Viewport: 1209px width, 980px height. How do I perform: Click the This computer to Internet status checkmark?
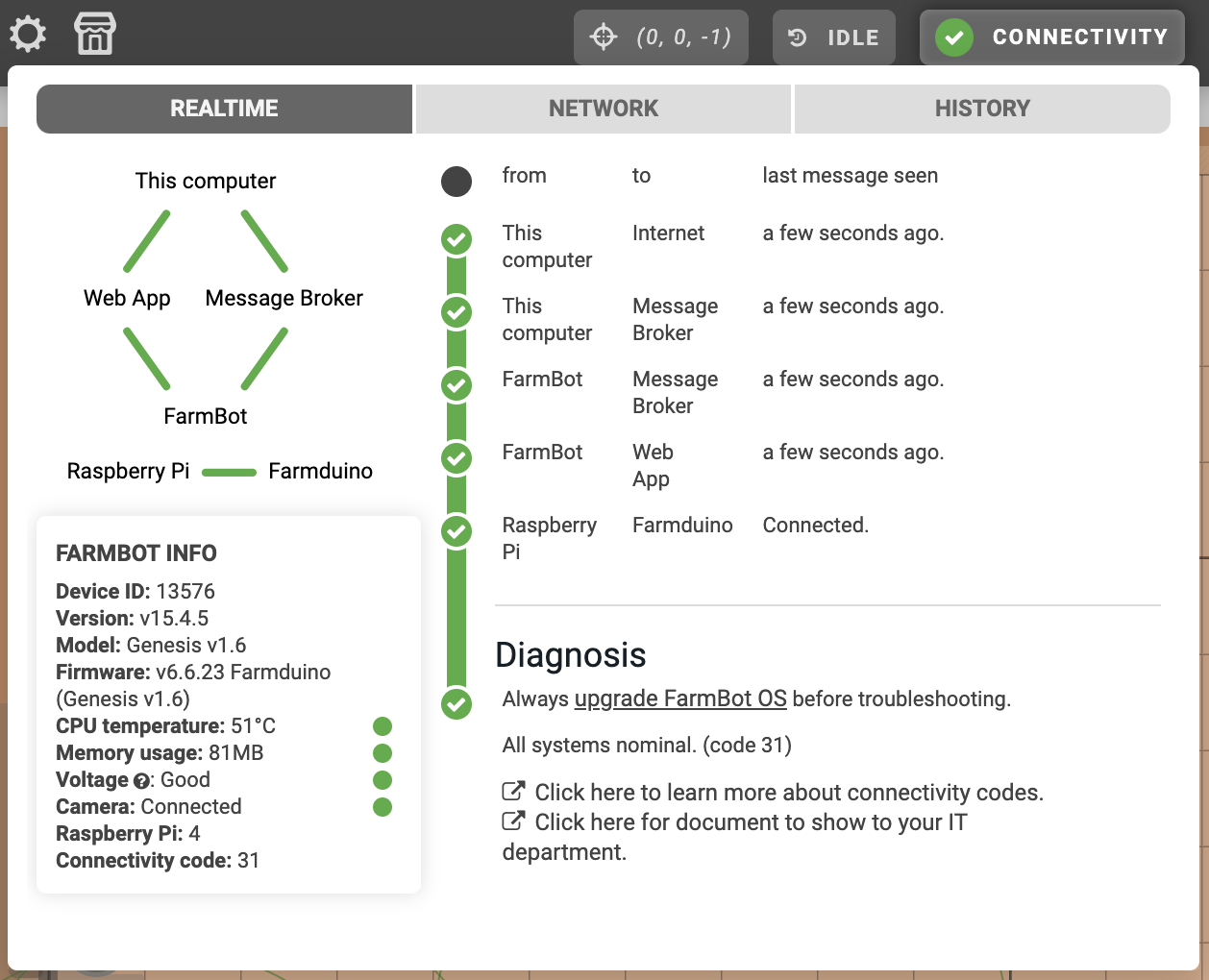(456, 239)
